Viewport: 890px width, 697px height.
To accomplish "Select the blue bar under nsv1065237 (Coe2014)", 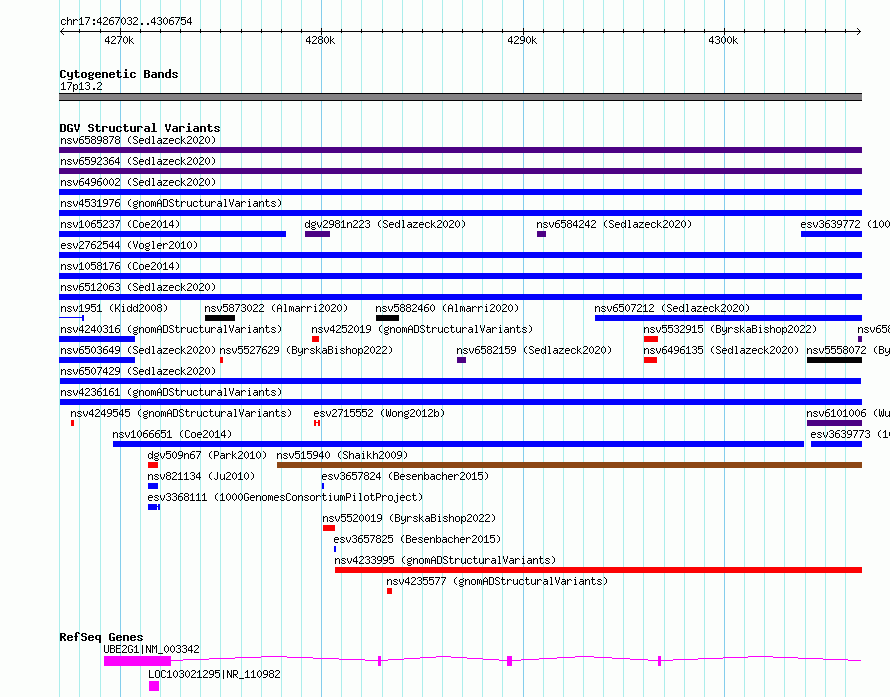I will coord(173,234).
